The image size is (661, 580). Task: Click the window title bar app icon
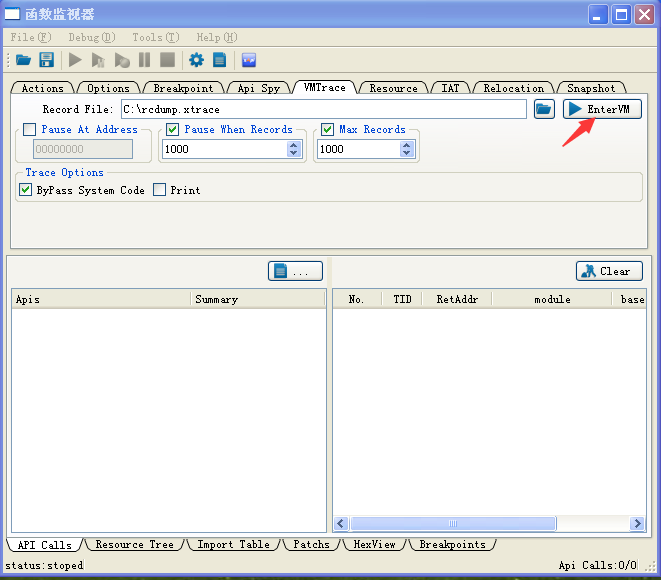tap(12, 14)
